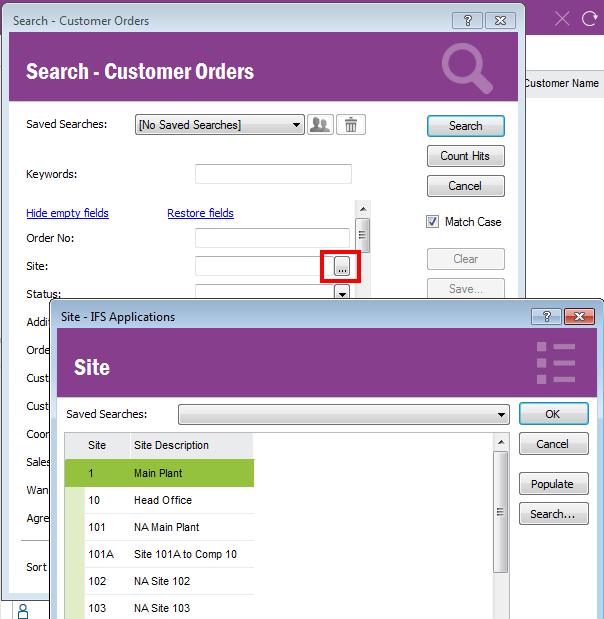
Task: Delete saved search using trash icon
Action: coord(351,125)
